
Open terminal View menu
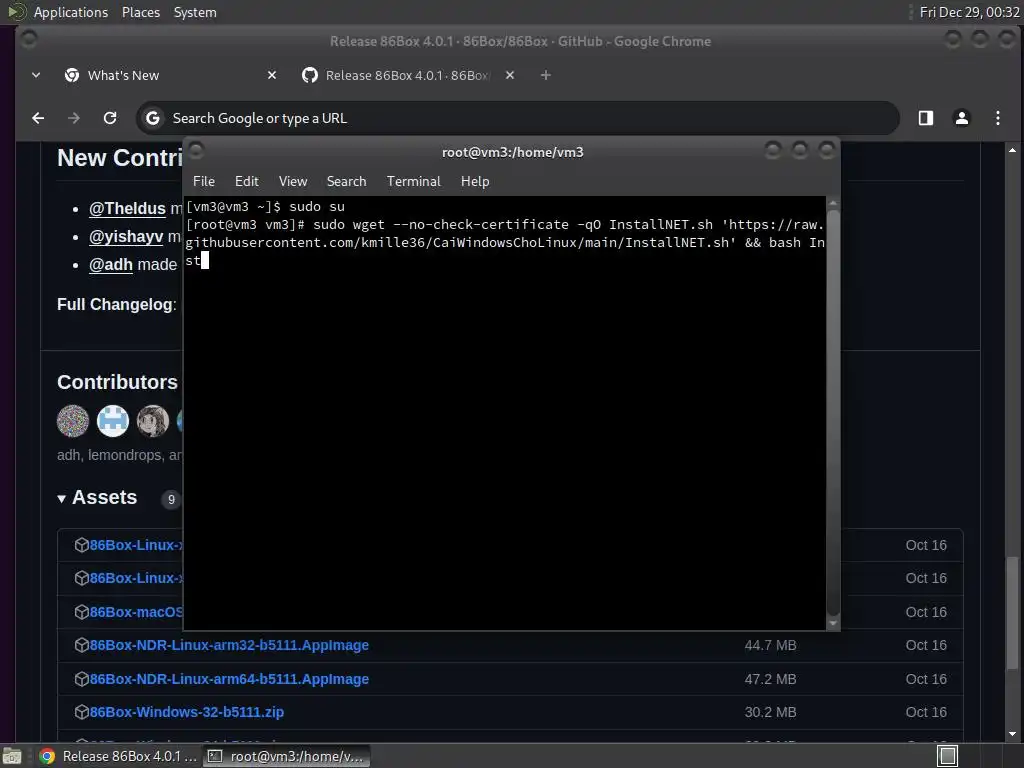point(293,182)
